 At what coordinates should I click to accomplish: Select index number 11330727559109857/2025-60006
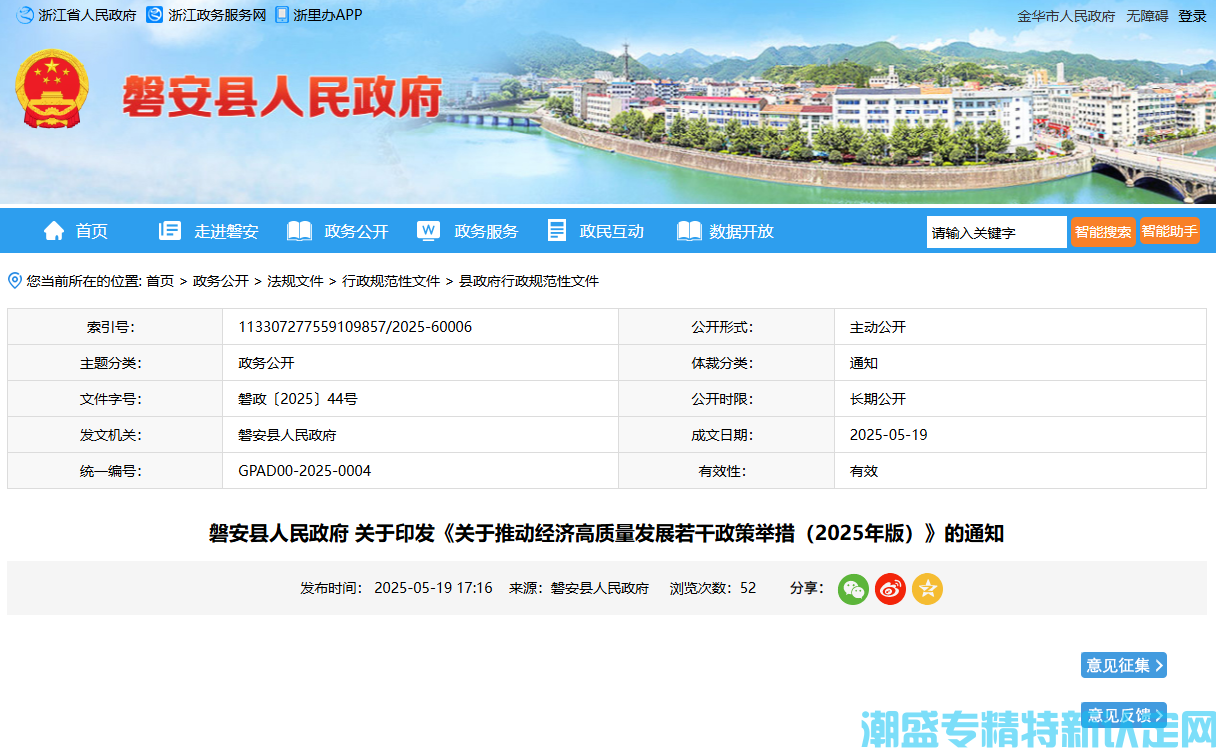(x=355, y=327)
